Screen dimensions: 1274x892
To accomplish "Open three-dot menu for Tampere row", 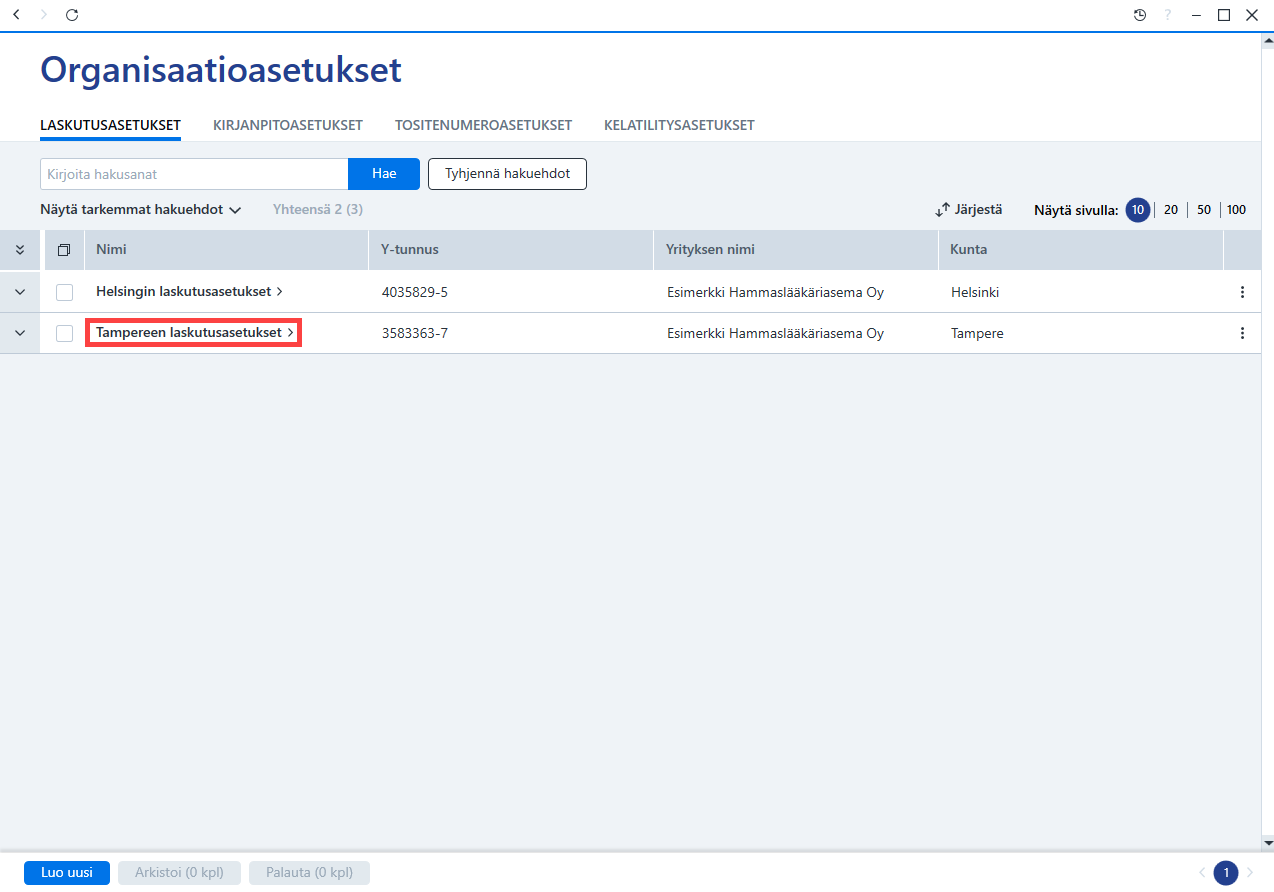I will pyautogui.click(x=1242, y=333).
